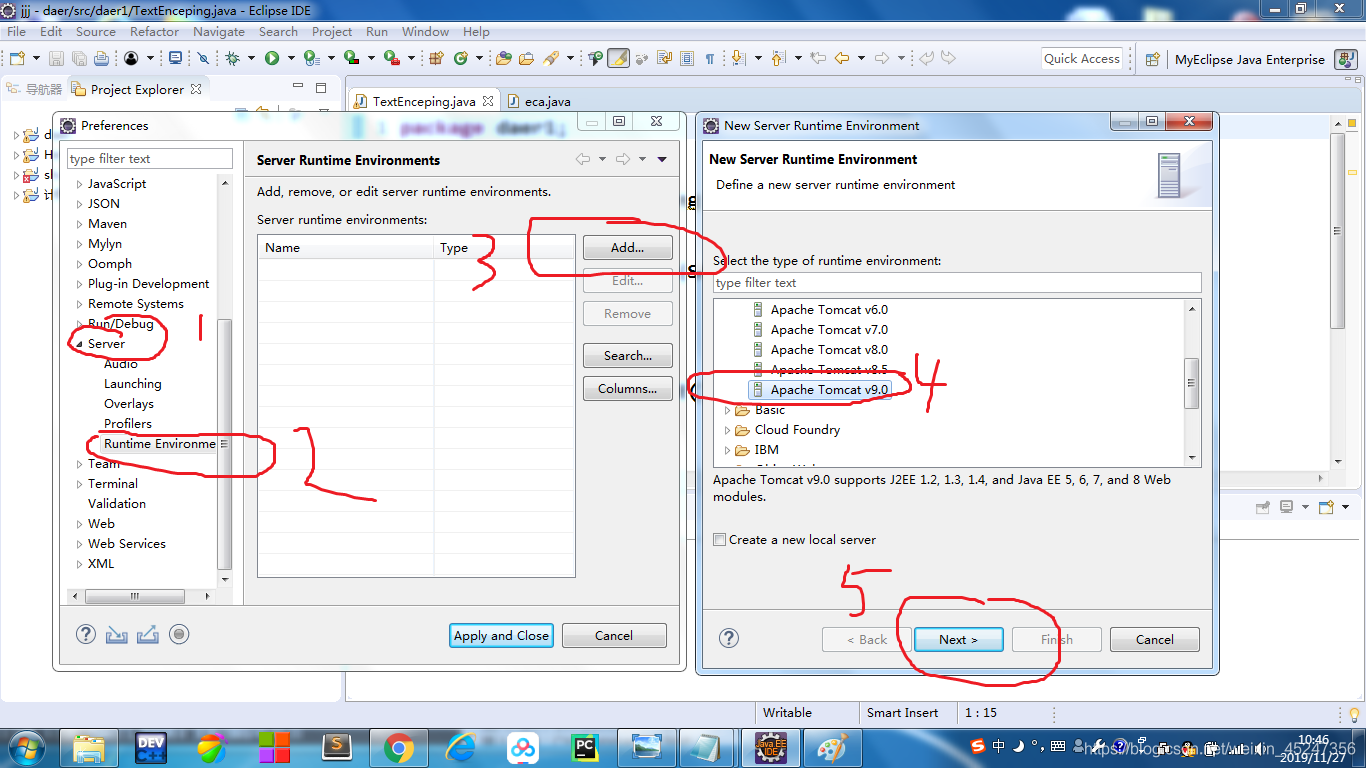Select the Launching item under Server
The image size is (1366, 768).
132,384
